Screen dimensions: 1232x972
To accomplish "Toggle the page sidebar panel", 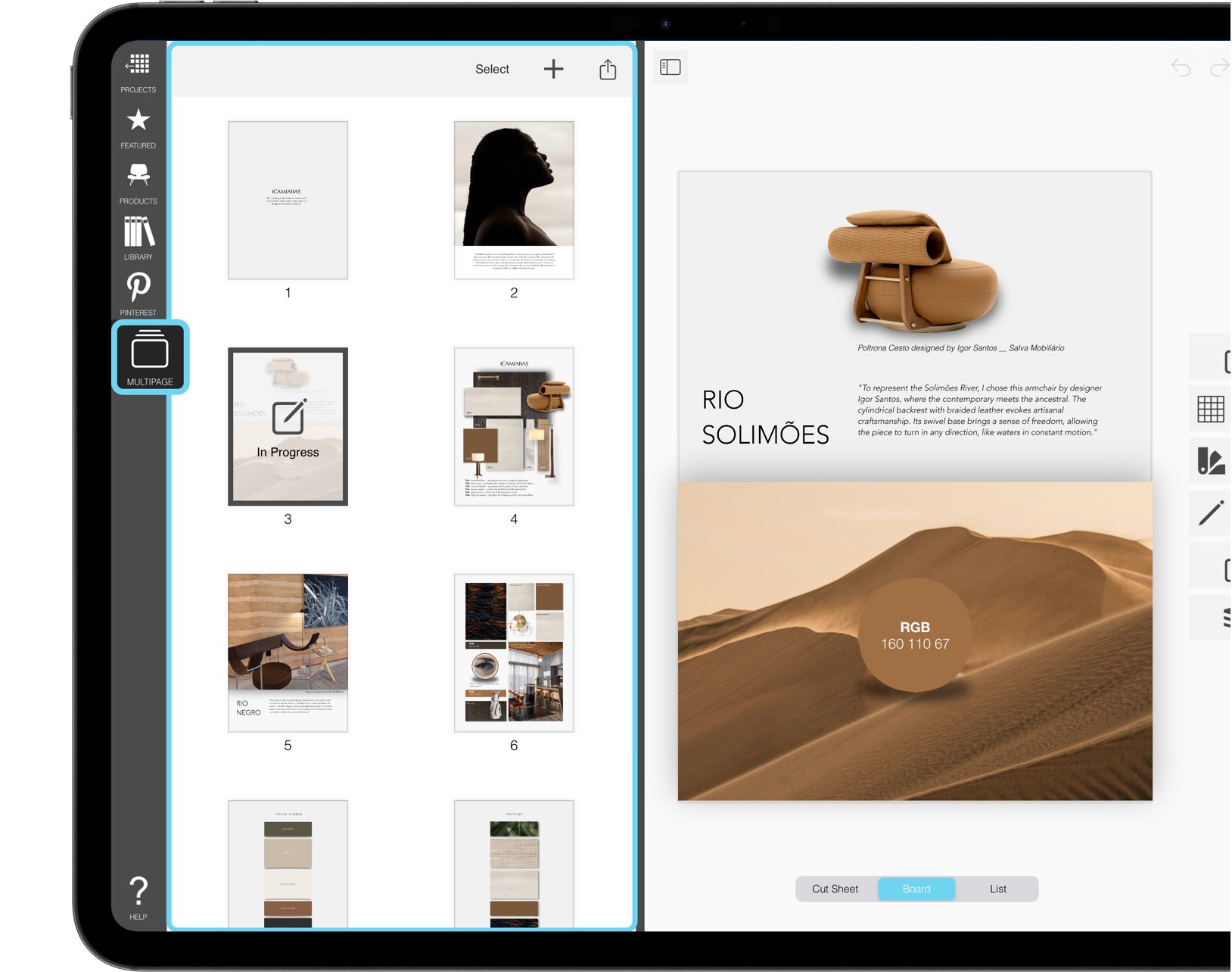I will tap(670, 67).
